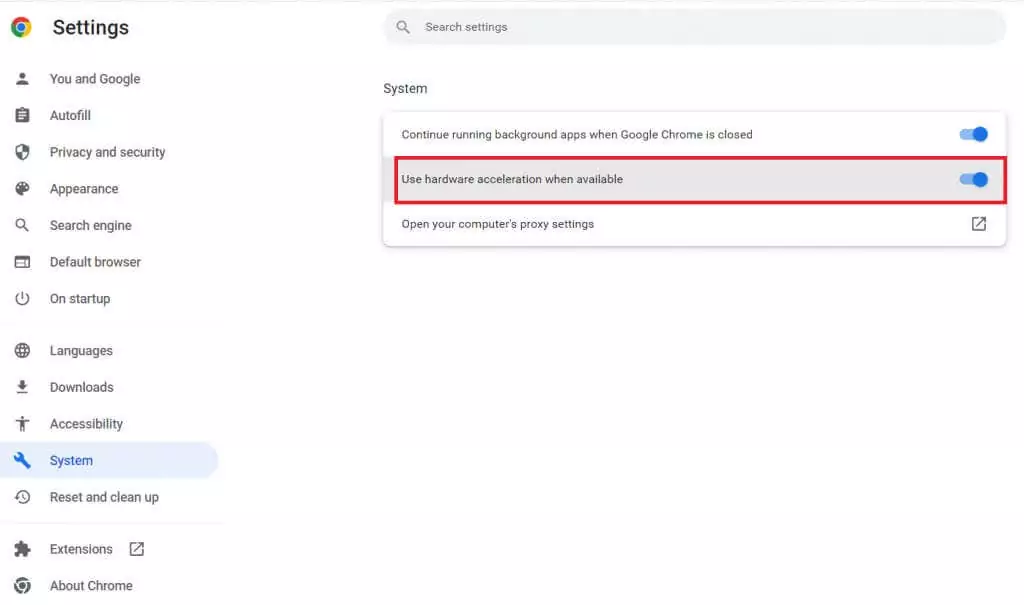Viewport: 1024px width, 605px height.
Task: Click the Languages globe icon
Action: (22, 351)
